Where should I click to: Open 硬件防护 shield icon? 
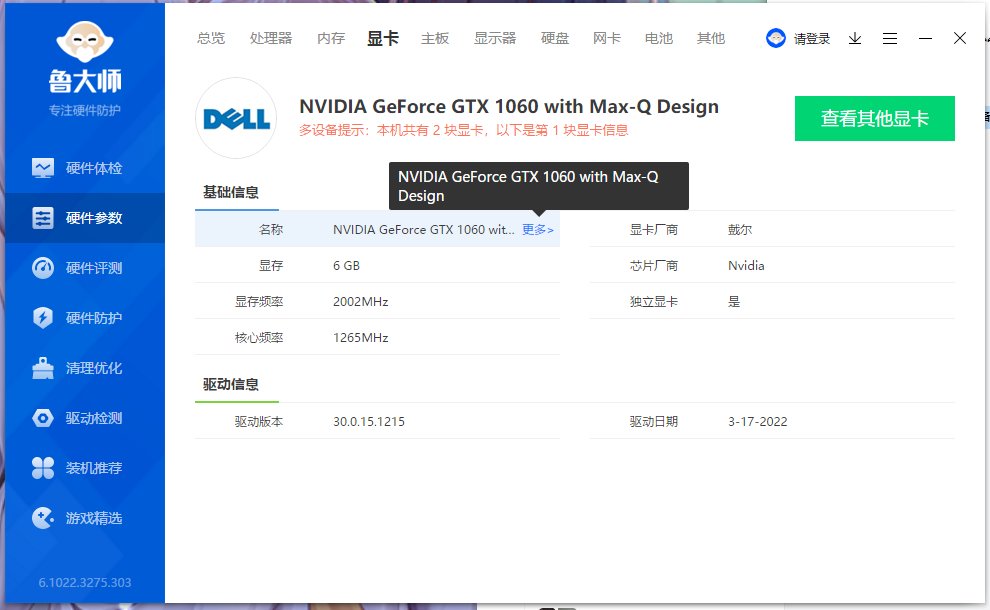43,318
